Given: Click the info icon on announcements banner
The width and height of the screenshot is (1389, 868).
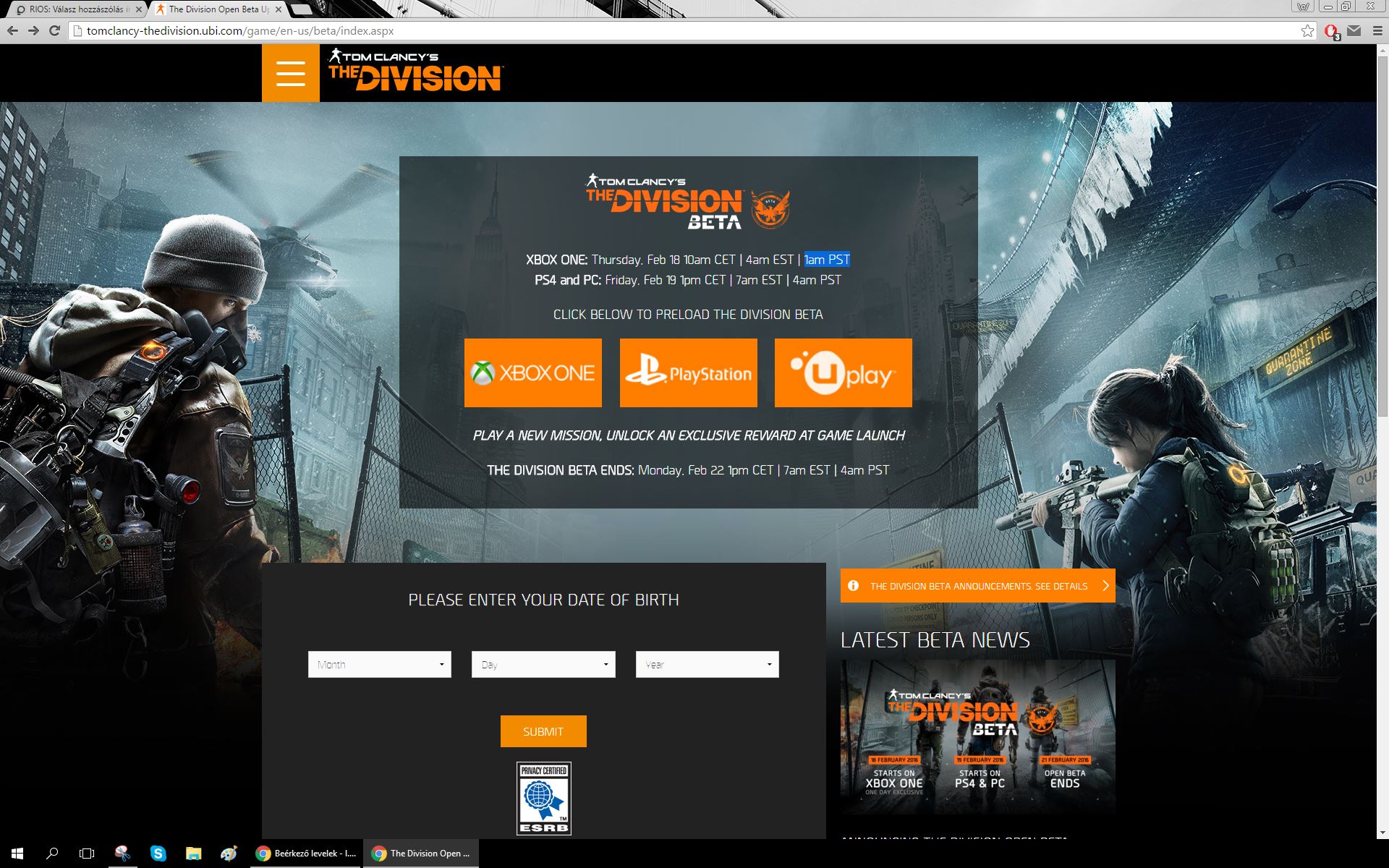Looking at the screenshot, I should (x=853, y=586).
